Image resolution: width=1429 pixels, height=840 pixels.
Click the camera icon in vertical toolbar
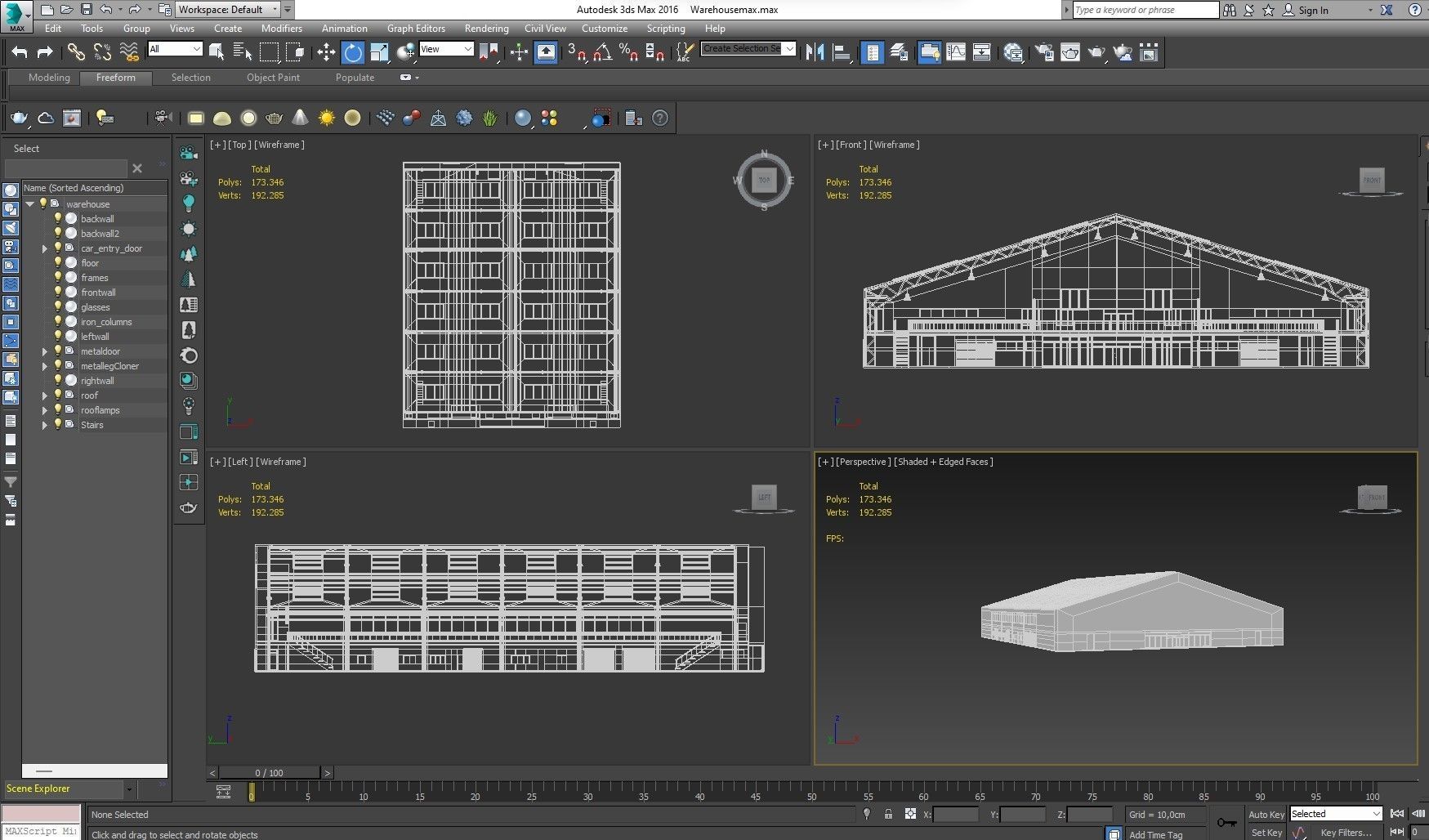click(189, 153)
